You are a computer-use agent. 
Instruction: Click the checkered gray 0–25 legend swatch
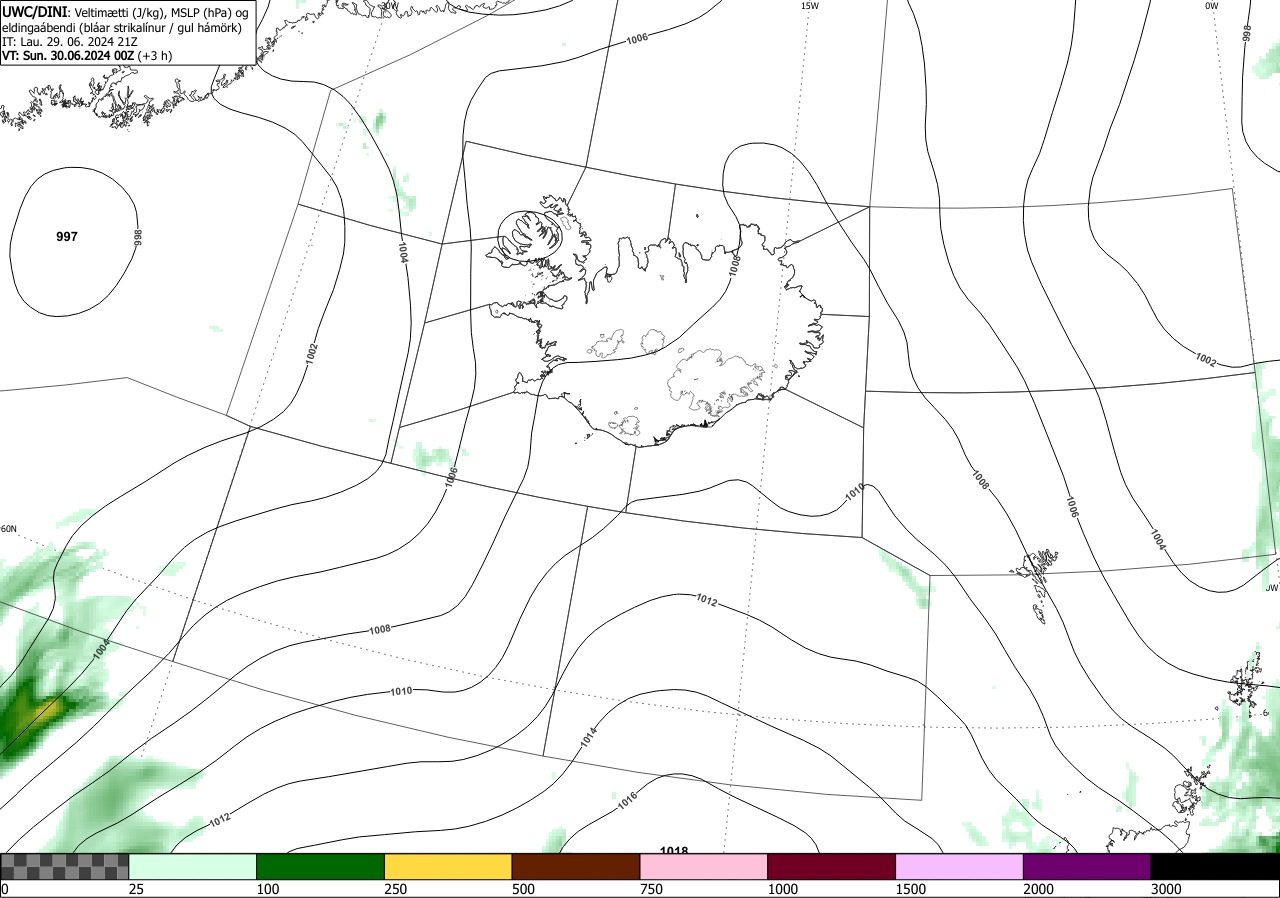[65, 866]
